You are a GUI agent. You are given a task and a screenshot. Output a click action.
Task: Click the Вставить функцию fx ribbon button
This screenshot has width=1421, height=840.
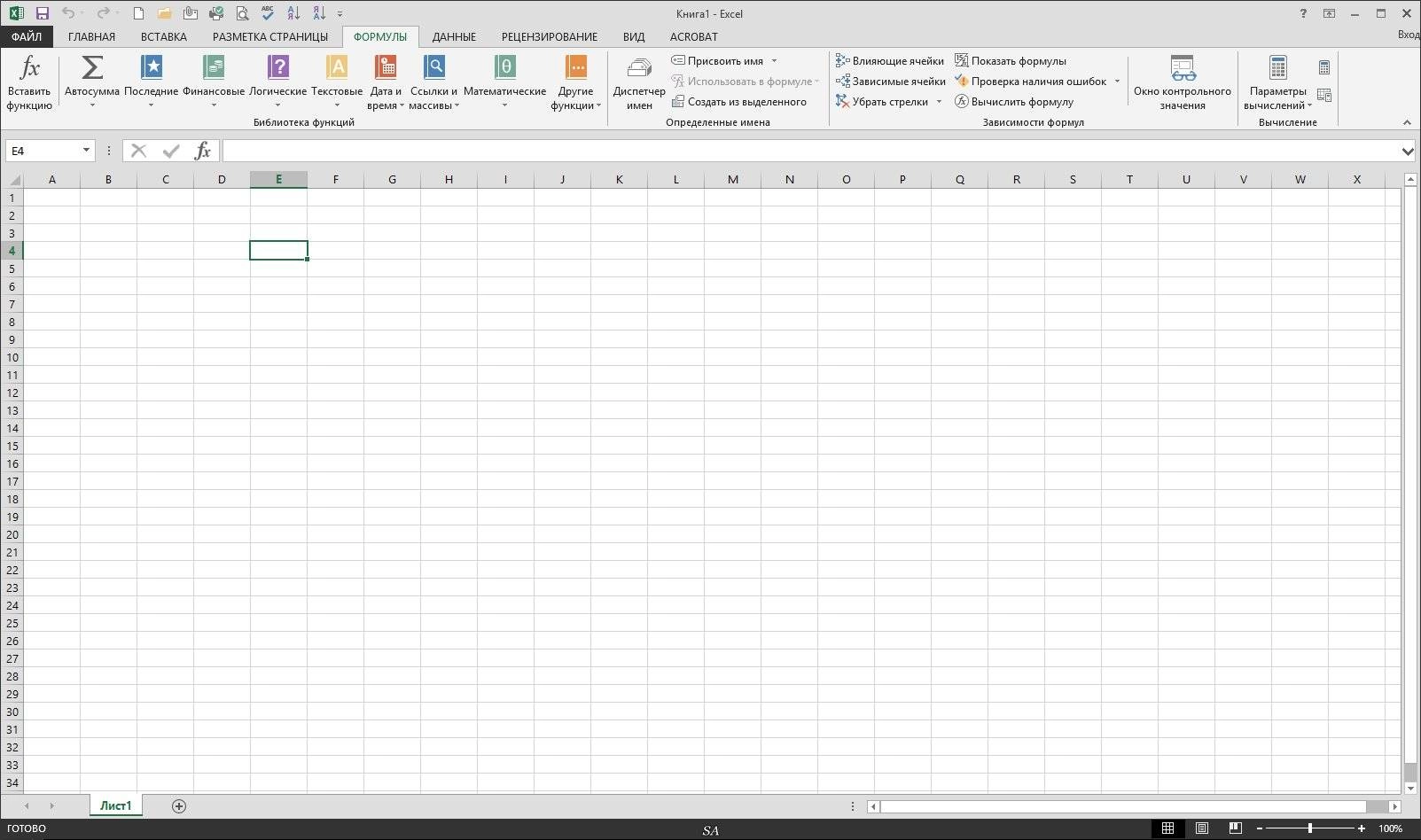[x=29, y=82]
